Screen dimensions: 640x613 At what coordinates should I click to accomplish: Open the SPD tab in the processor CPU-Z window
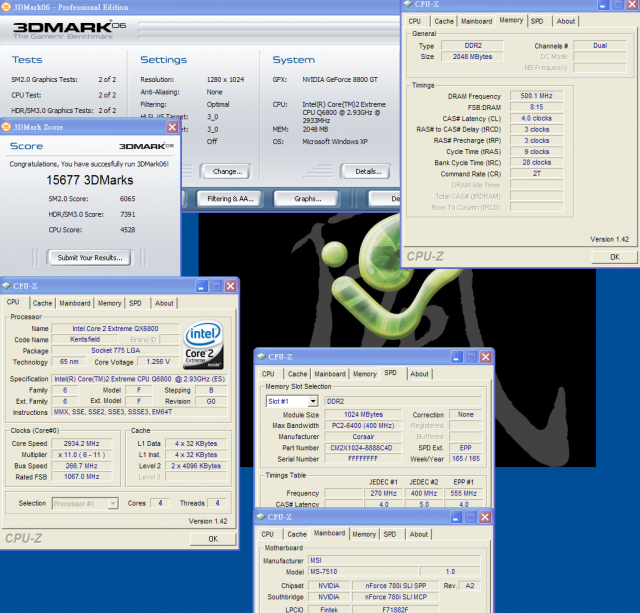coord(135,303)
